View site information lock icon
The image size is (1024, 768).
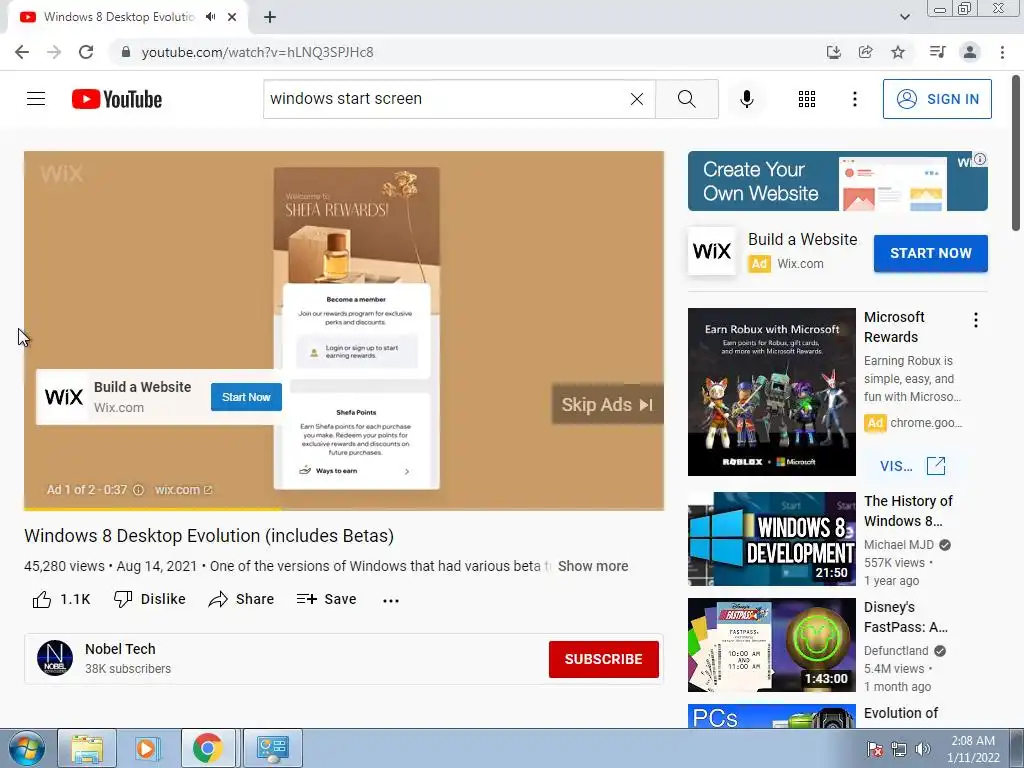[x=126, y=52]
